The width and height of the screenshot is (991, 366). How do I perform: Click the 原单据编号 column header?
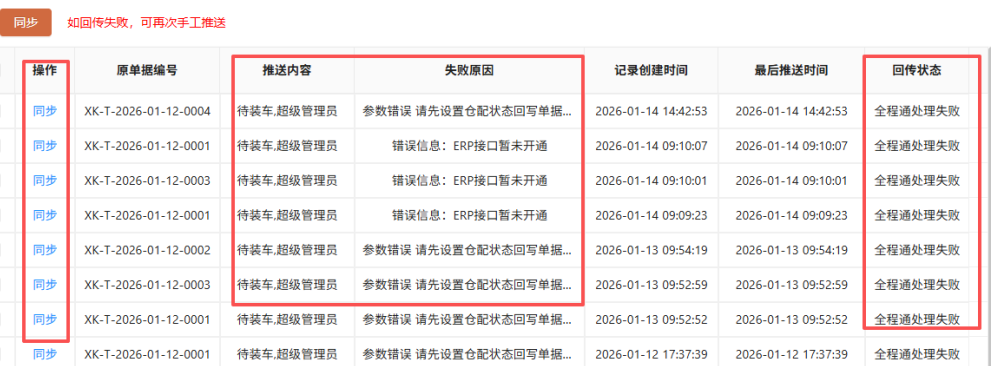[147, 71]
